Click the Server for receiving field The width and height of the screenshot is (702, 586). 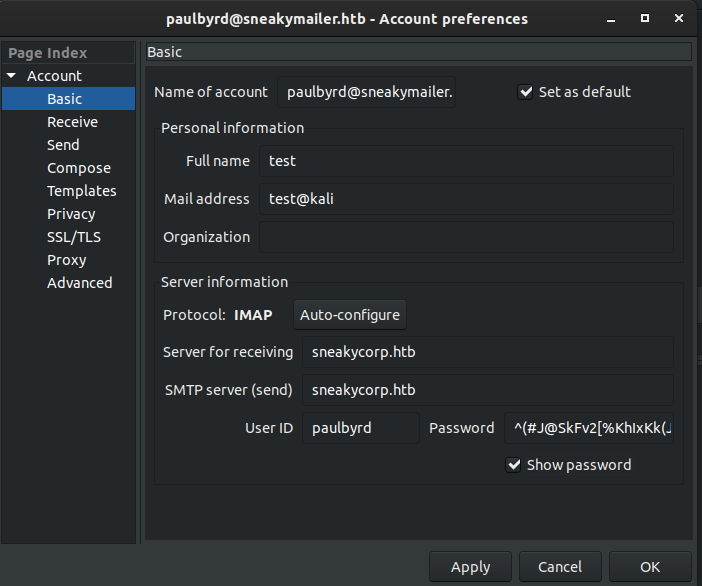click(x=488, y=352)
